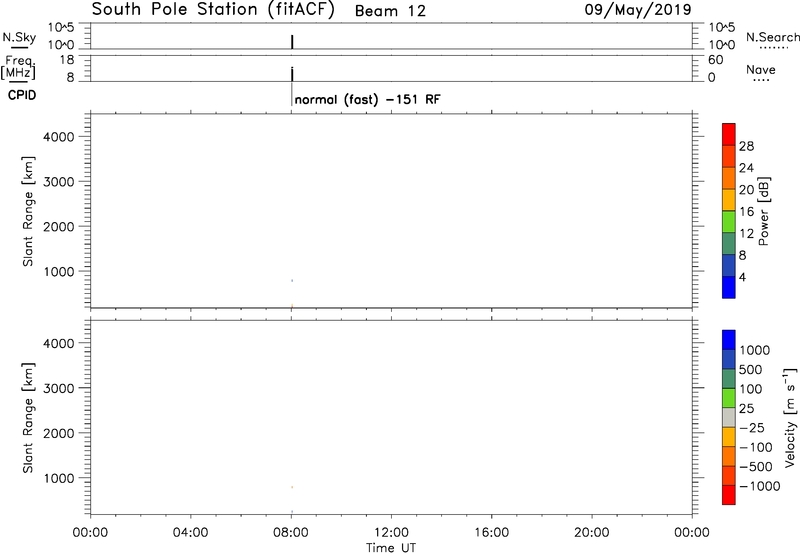Click the red bottom Velocity colorbar segment
This screenshot has height=554, width=800.
click(x=729, y=495)
